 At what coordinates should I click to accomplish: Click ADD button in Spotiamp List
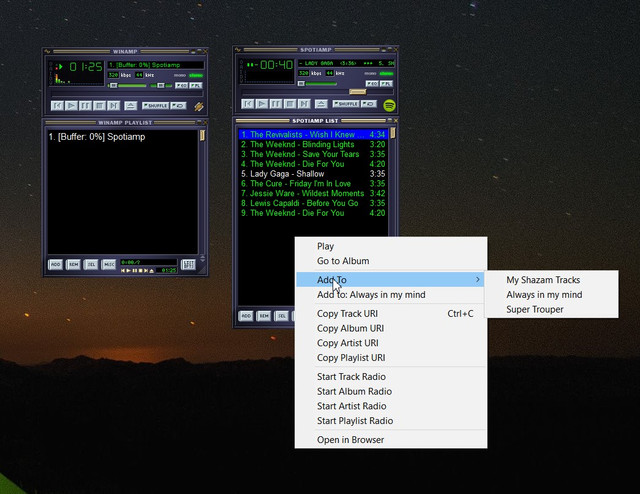[246, 316]
